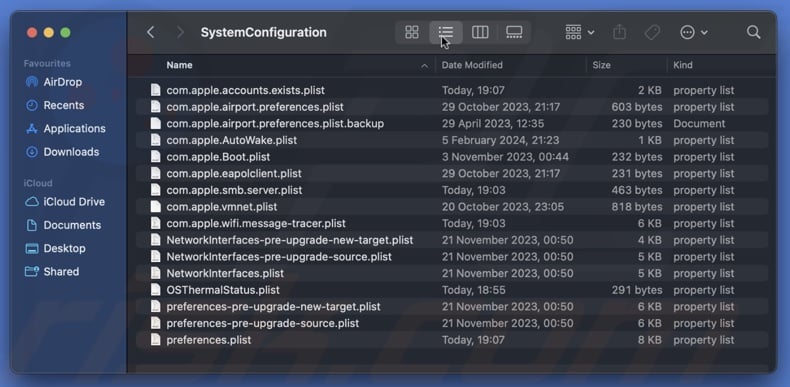Open the Group By dropdown
Viewport: 790px width, 387px height.
[580, 32]
